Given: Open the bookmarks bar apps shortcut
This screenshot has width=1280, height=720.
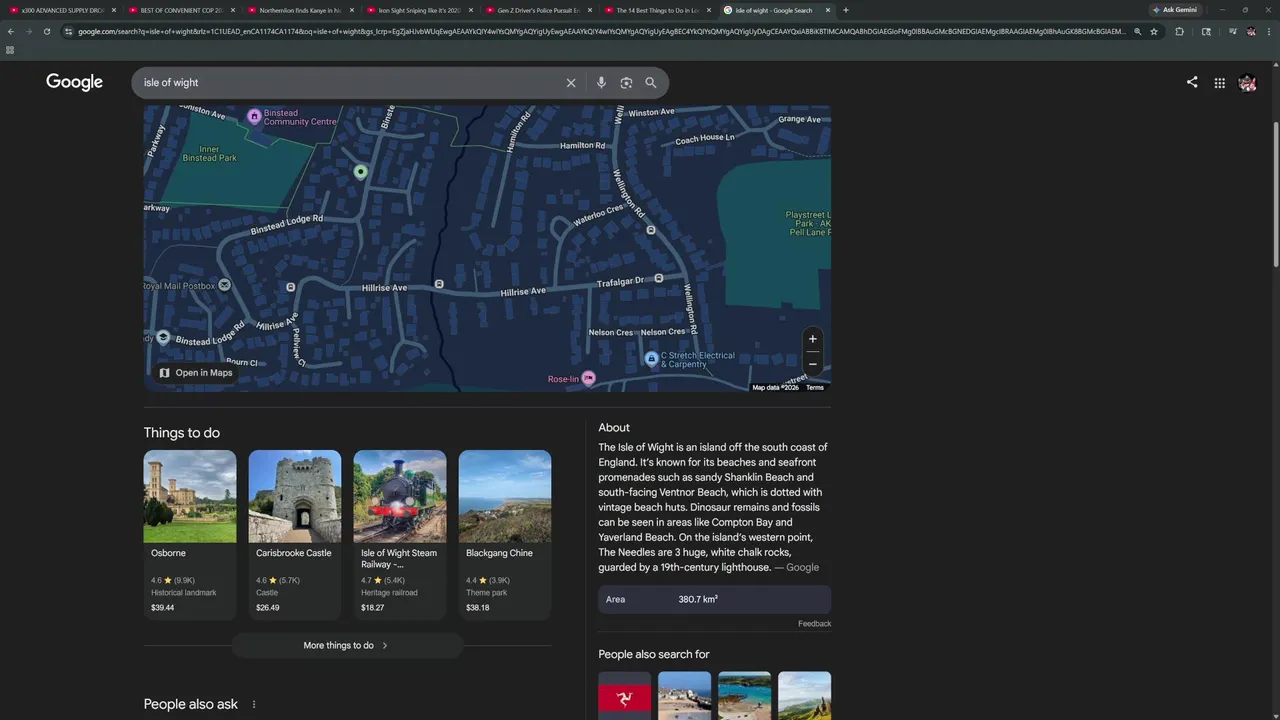Looking at the screenshot, I should click(x=10, y=50).
